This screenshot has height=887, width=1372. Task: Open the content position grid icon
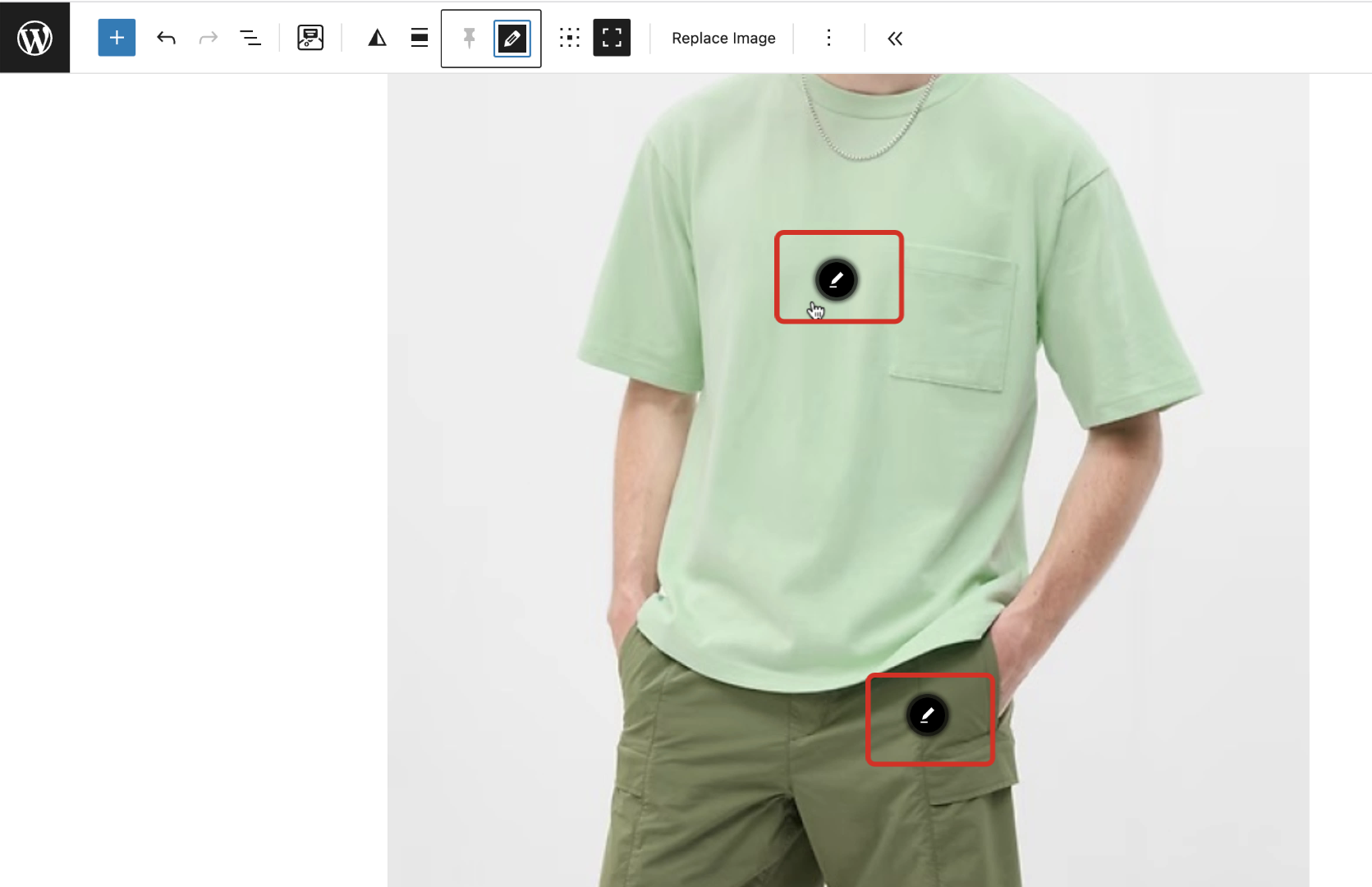click(570, 38)
